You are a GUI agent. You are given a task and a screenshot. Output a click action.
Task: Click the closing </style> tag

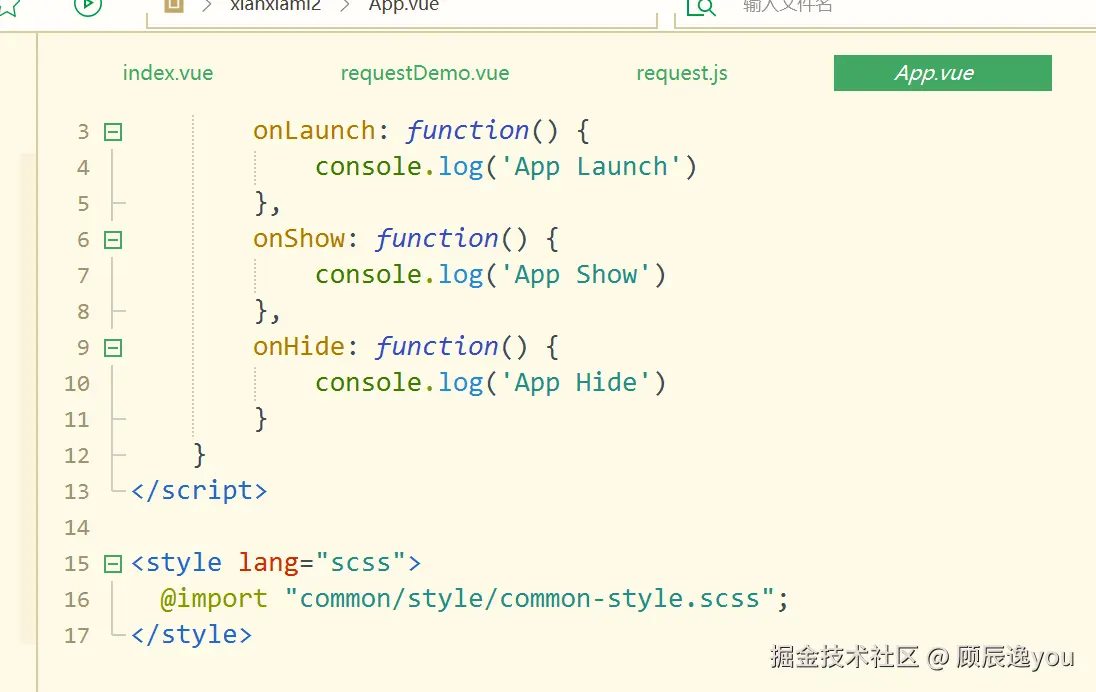[x=192, y=635]
